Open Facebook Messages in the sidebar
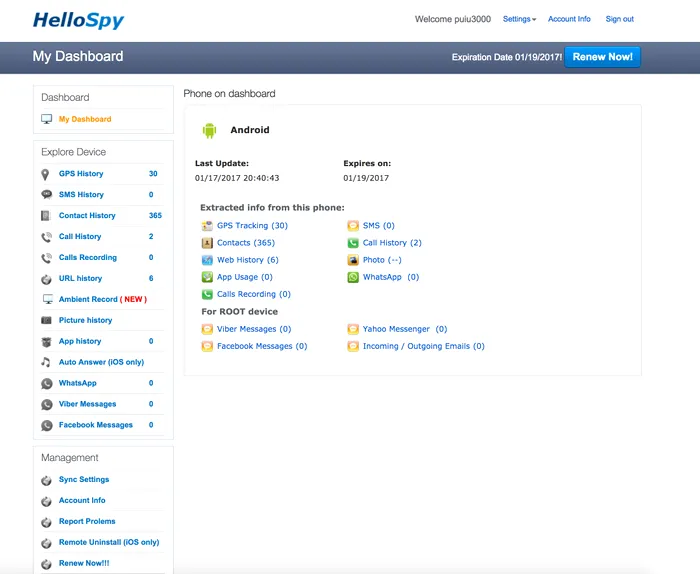This screenshot has width=700, height=574. point(96,425)
